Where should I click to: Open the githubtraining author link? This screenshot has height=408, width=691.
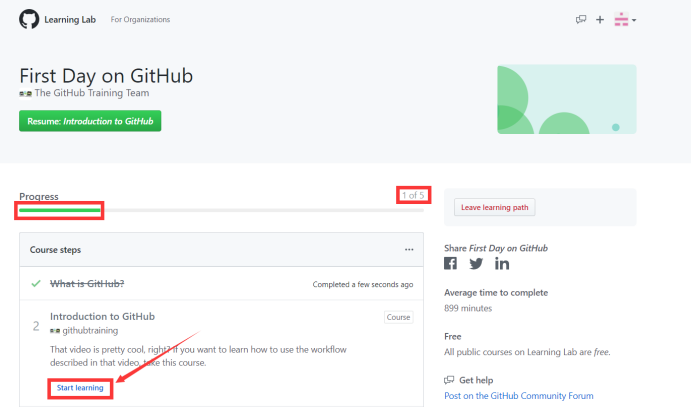(90, 330)
